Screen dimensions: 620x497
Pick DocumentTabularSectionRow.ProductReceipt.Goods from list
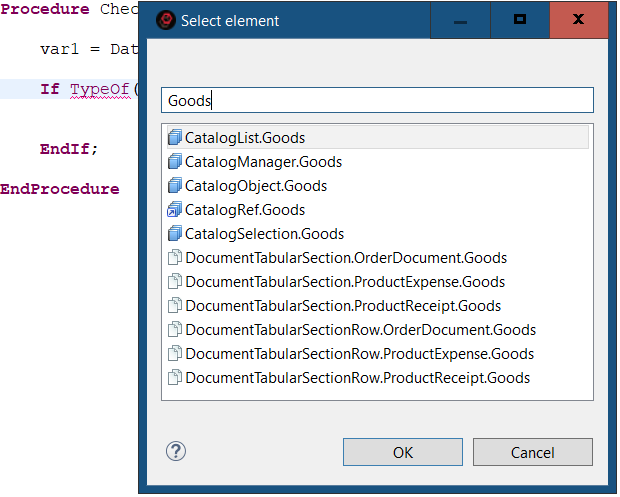tap(358, 378)
